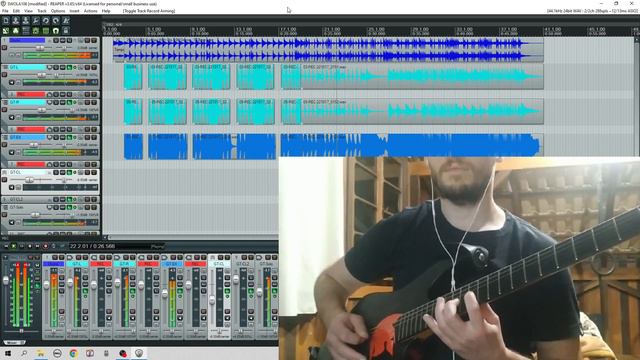Click the GT BX track volume fader
This screenshot has height=360, width=640.
[x=34, y=145]
